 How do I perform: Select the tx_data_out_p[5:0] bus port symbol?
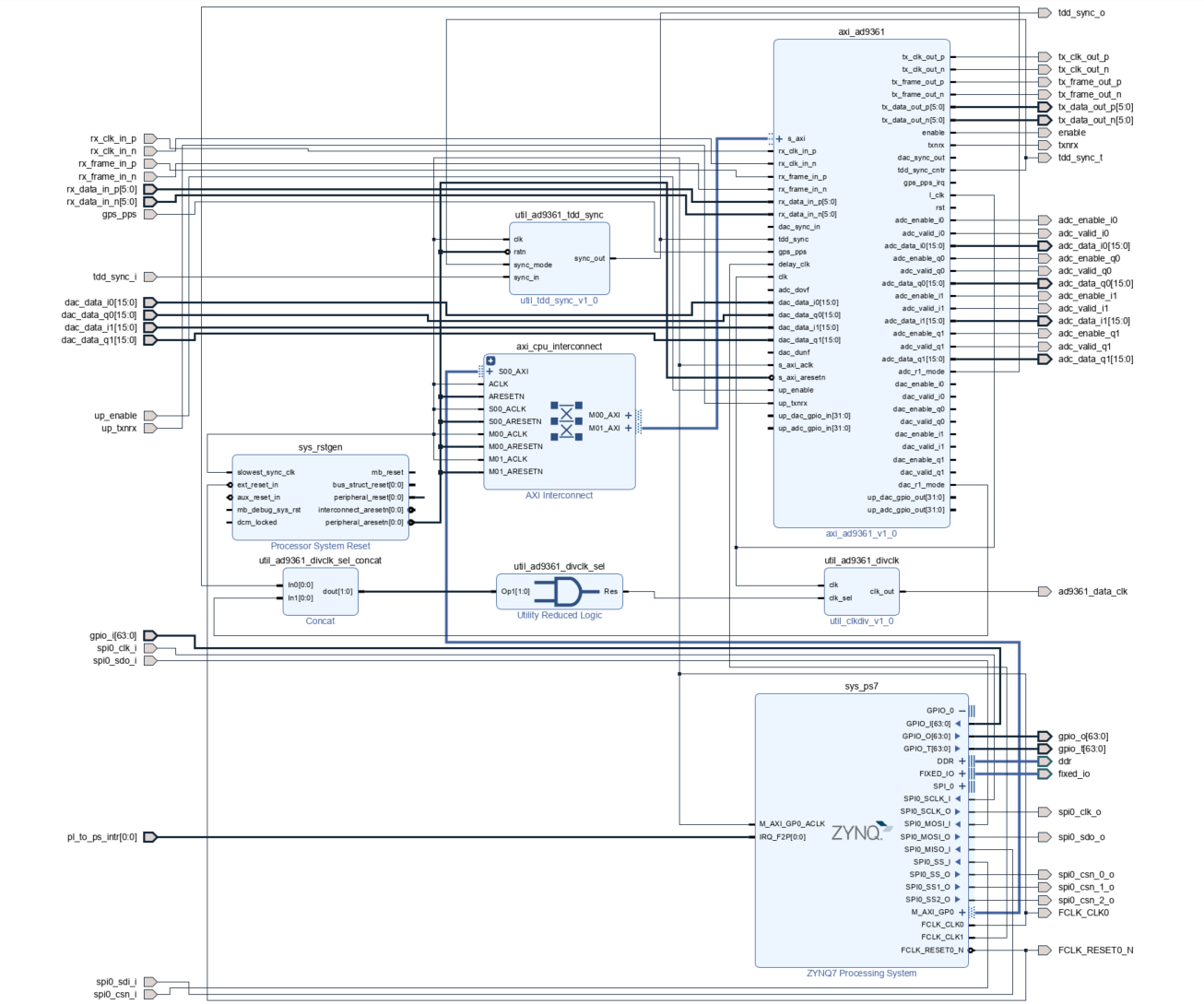coord(1045,107)
